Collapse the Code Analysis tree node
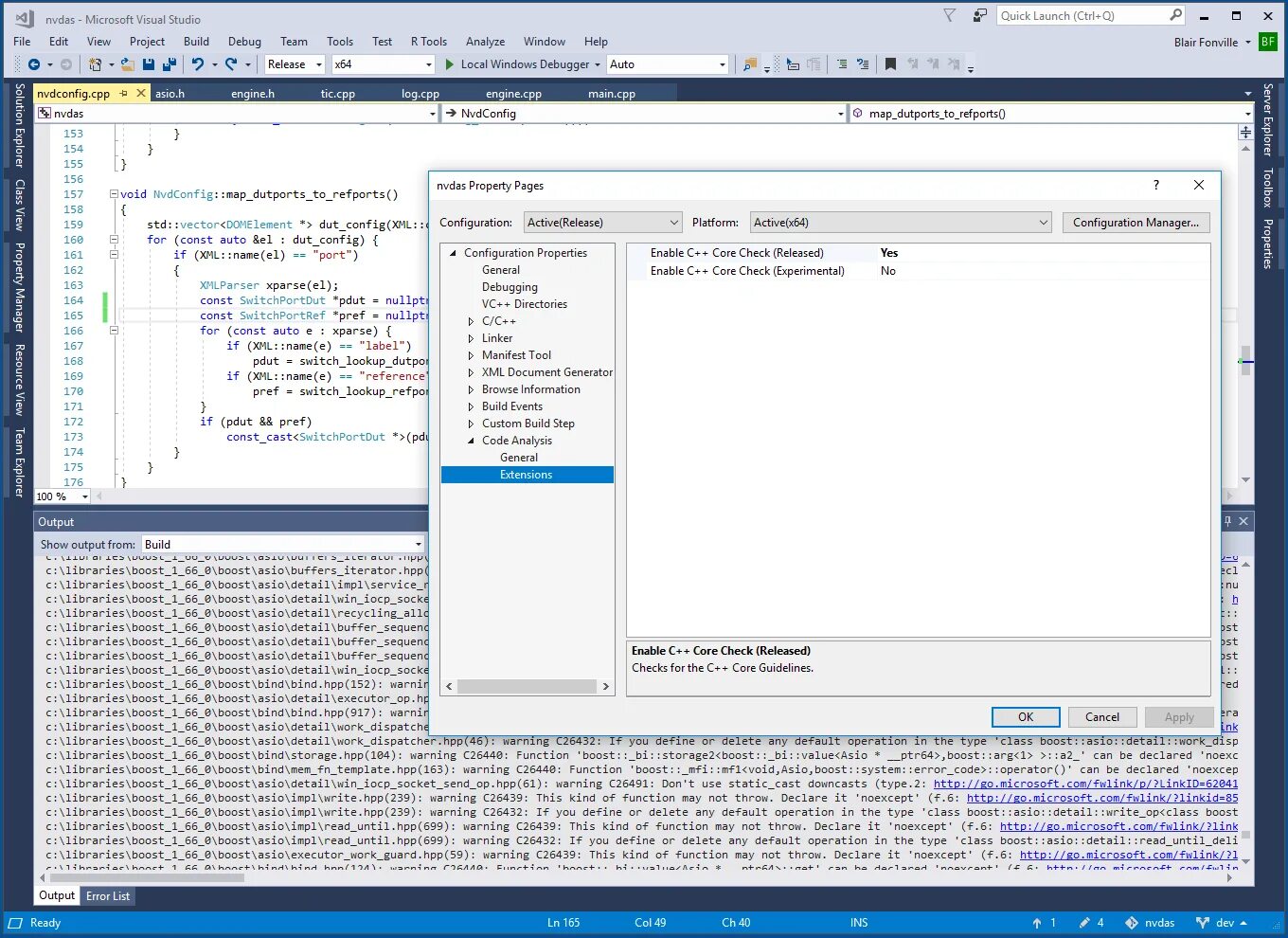Image resolution: width=1288 pixels, height=938 pixels. 471,441
